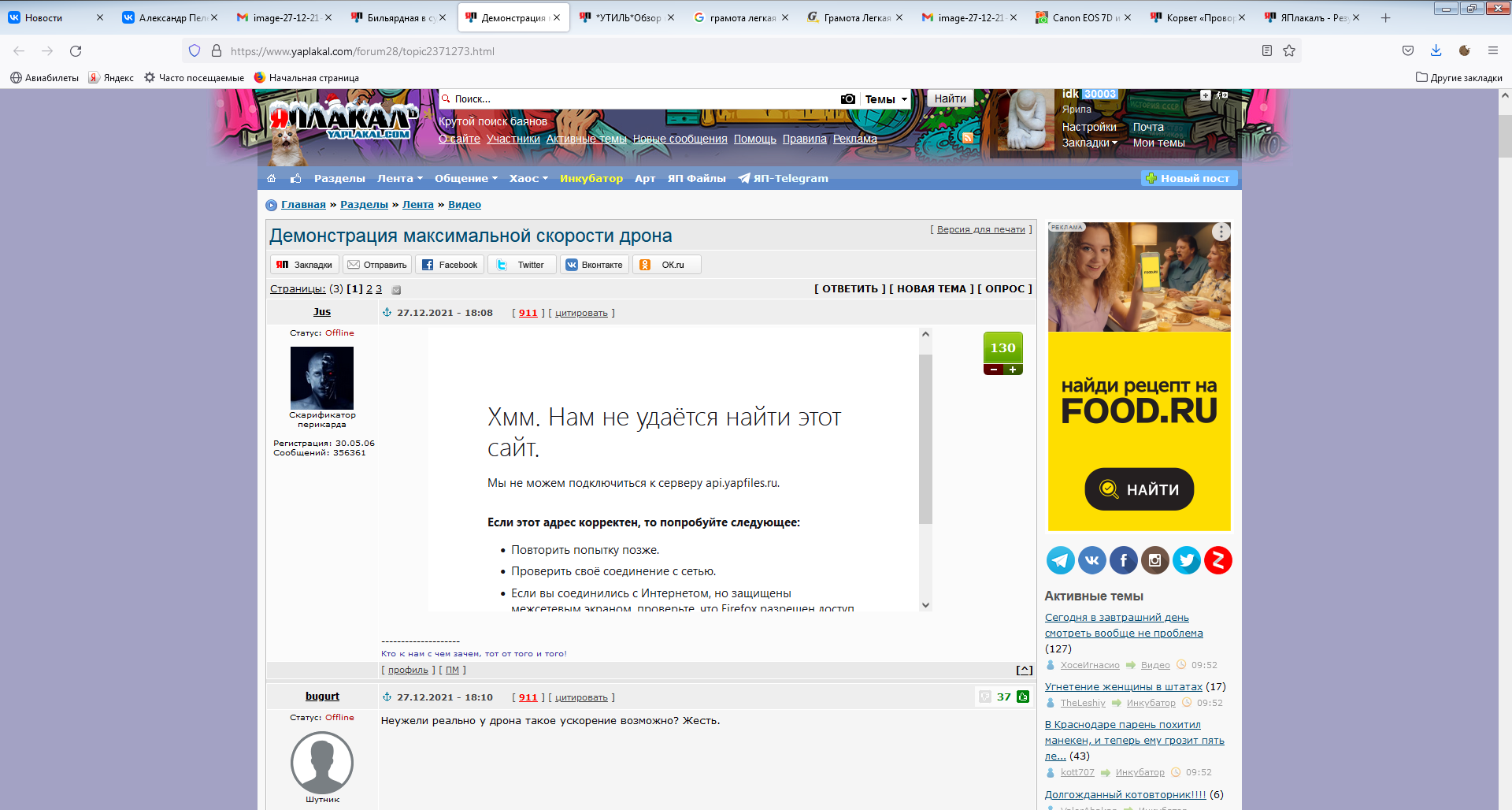Viewport: 1512px width, 810px height.
Task: Open the Instagram round icon
Action: (x=1155, y=560)
